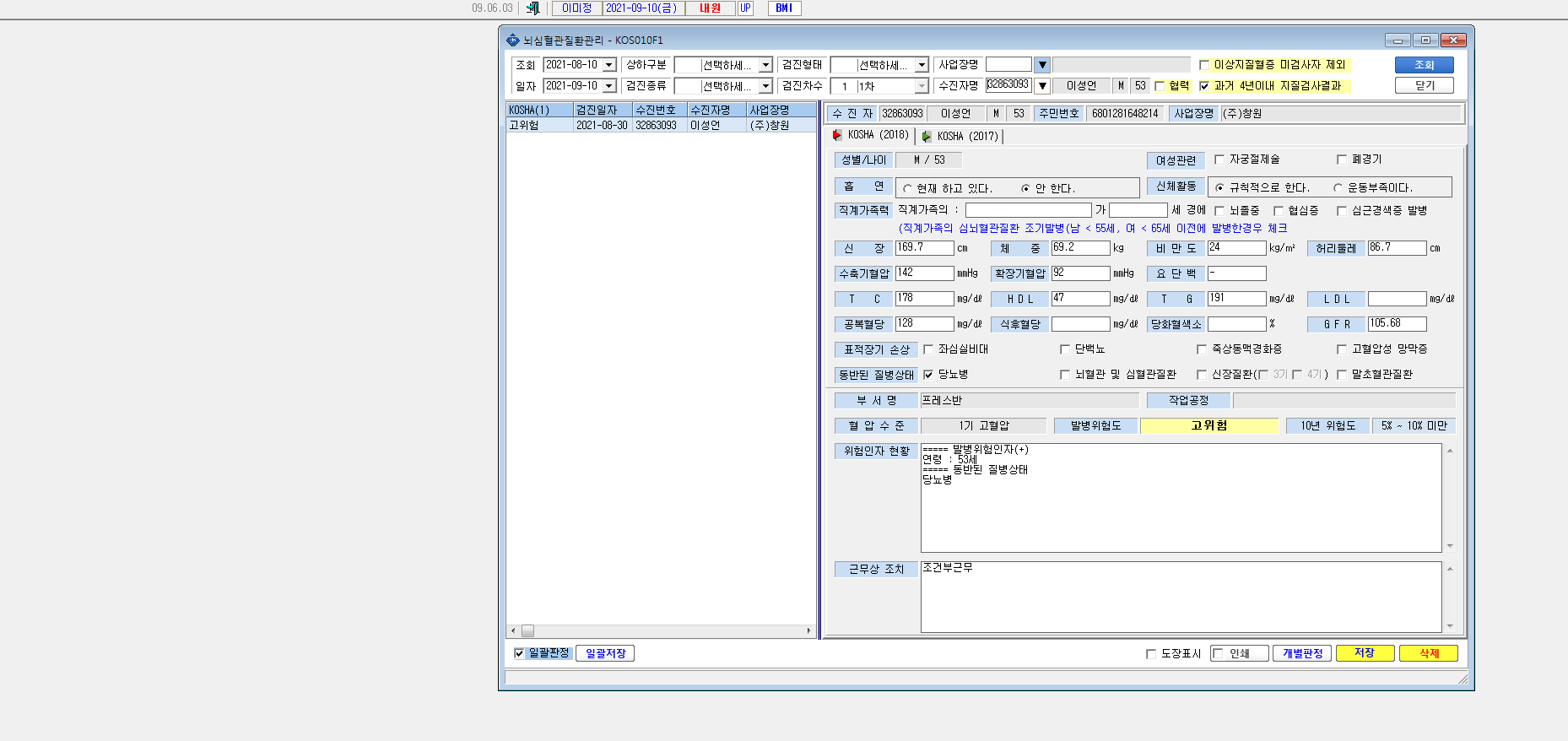Screen dimensions: 1568x741
Task: Click the UP indicator in top bar
Action: pyautogui.click(x=745, y=8)
